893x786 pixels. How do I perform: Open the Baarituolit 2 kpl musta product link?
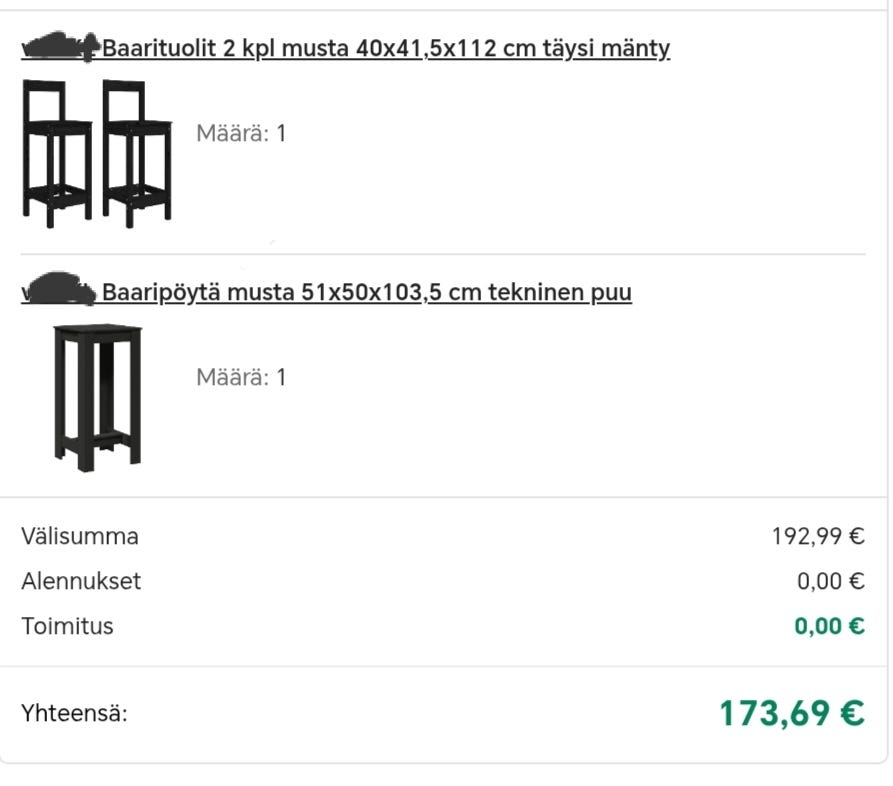345,48
